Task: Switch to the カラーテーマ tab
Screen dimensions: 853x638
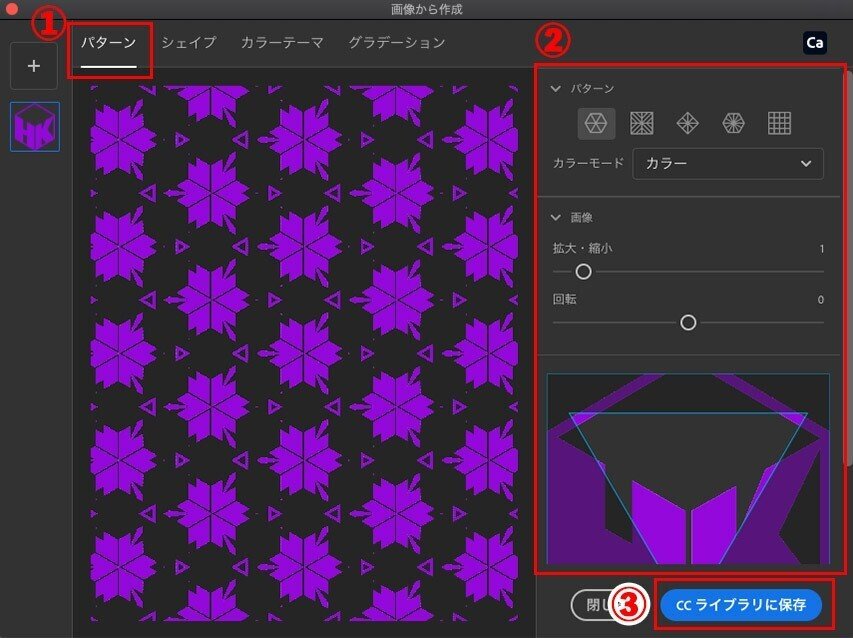Action: pyautogui.click(x=282, y=42)
